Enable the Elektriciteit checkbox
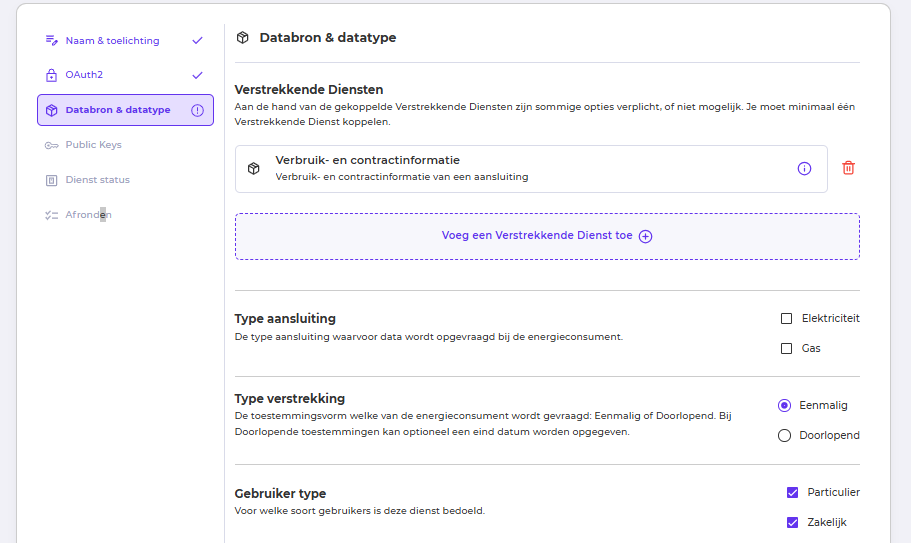Image resolution: width=911 pixels, height=543 pixels. pyautogui.click(x=787, y=318)
